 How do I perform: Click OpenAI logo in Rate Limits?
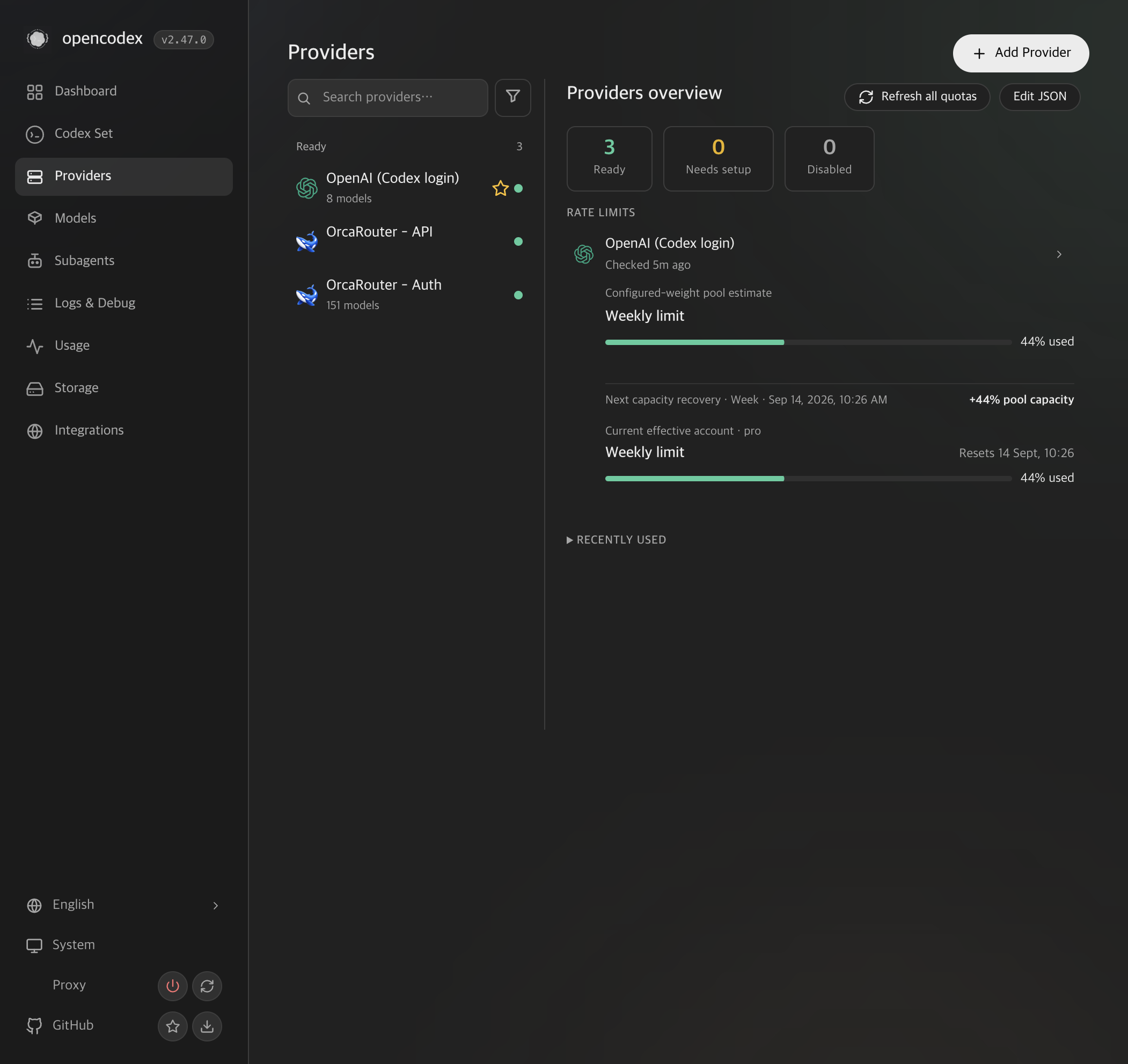(583, 254)
